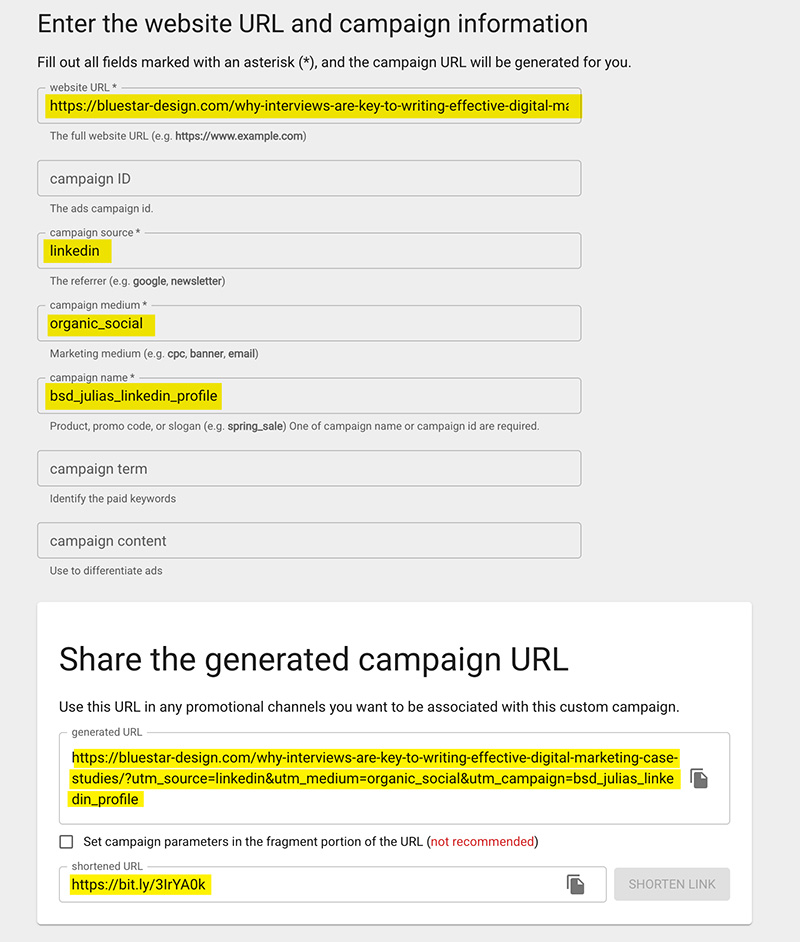Click the "Use to differentiate ads" helper text
The width and height of the screenshot is (800, 942).
coord(106,571)
